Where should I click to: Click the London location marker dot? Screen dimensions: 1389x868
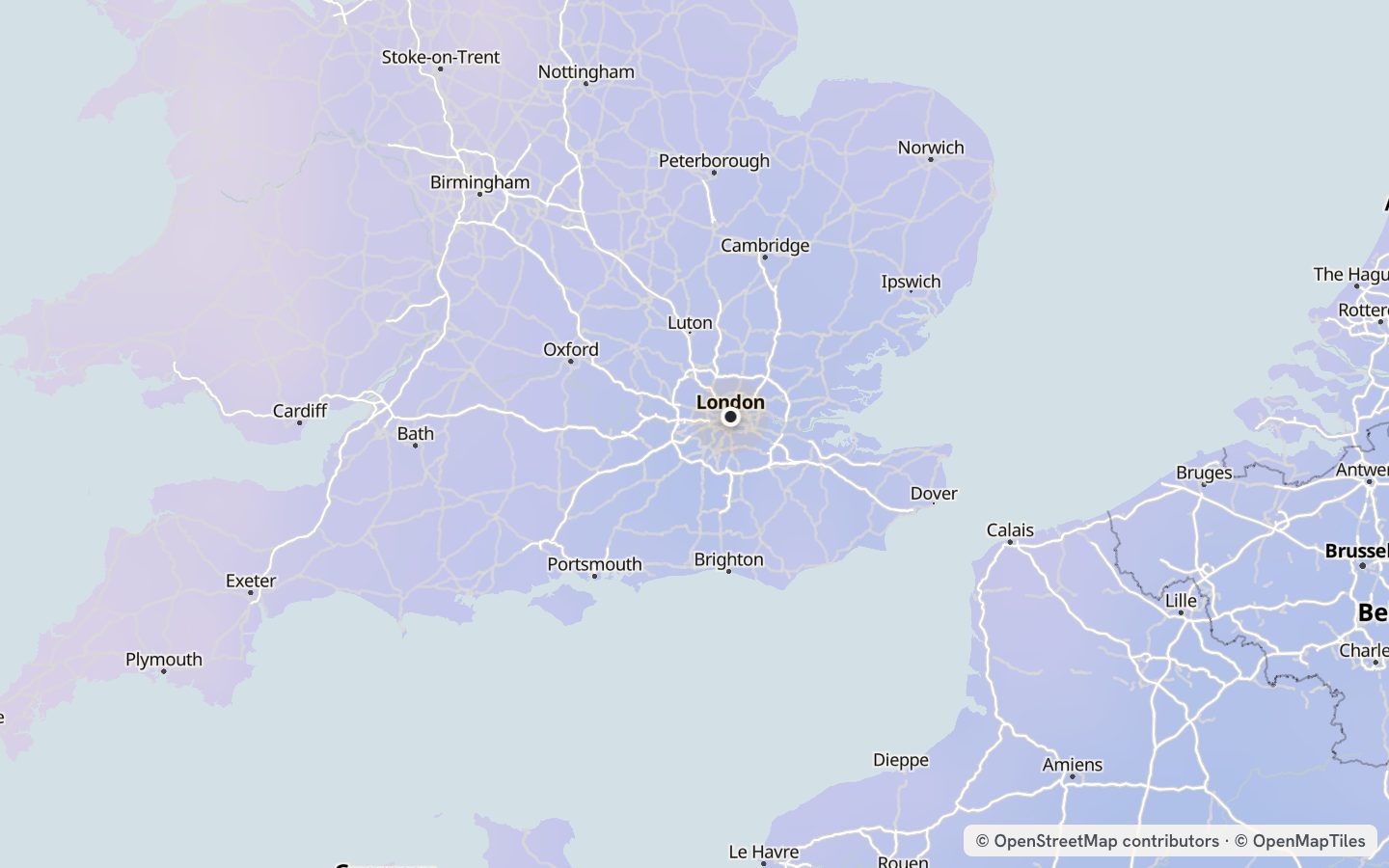click(x=730, y=417)
